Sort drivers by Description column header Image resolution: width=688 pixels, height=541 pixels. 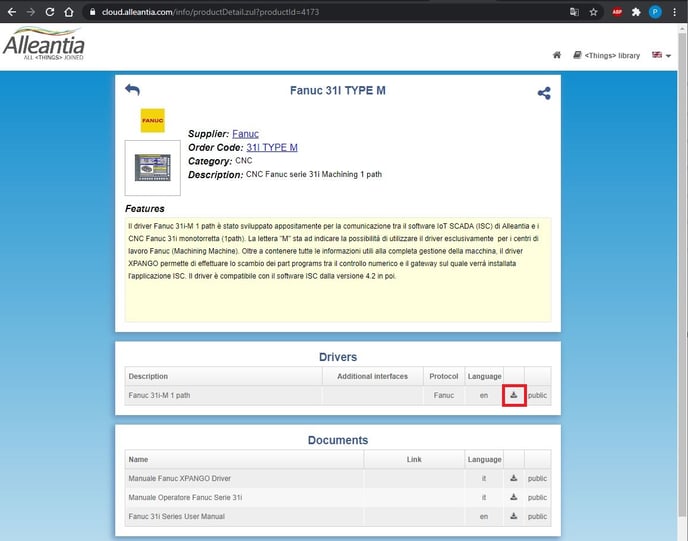point(223,376)
